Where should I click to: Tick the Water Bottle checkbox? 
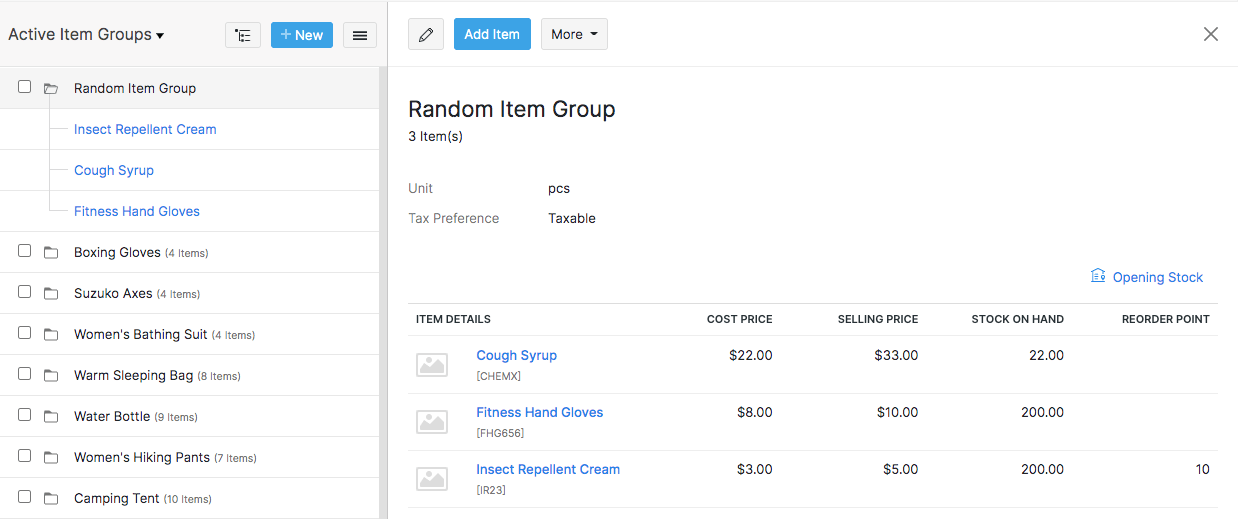click(25, 415)
